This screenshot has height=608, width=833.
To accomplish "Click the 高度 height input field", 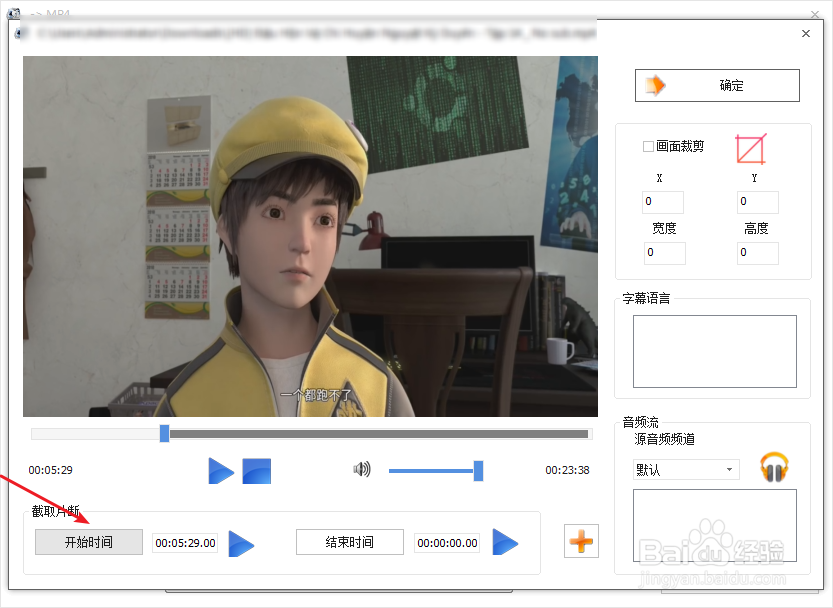I will pyautogui.click(x=758, y=253).
